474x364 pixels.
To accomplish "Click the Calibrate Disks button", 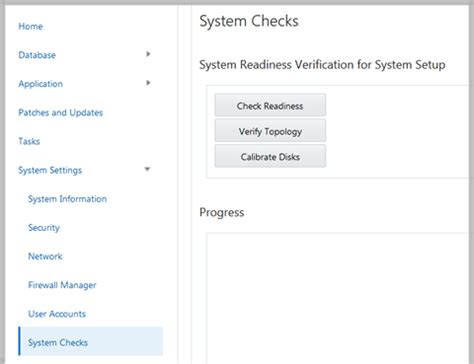I will click(270, 156).
